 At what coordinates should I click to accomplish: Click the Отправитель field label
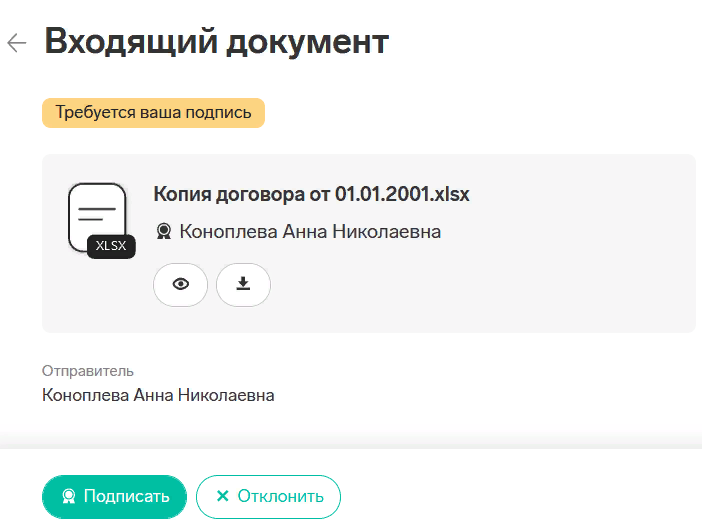(x=88, y=371)
